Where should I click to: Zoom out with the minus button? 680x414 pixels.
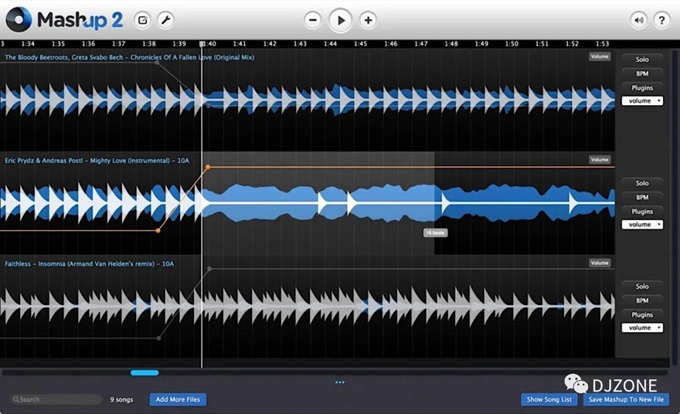pos(313,20)
